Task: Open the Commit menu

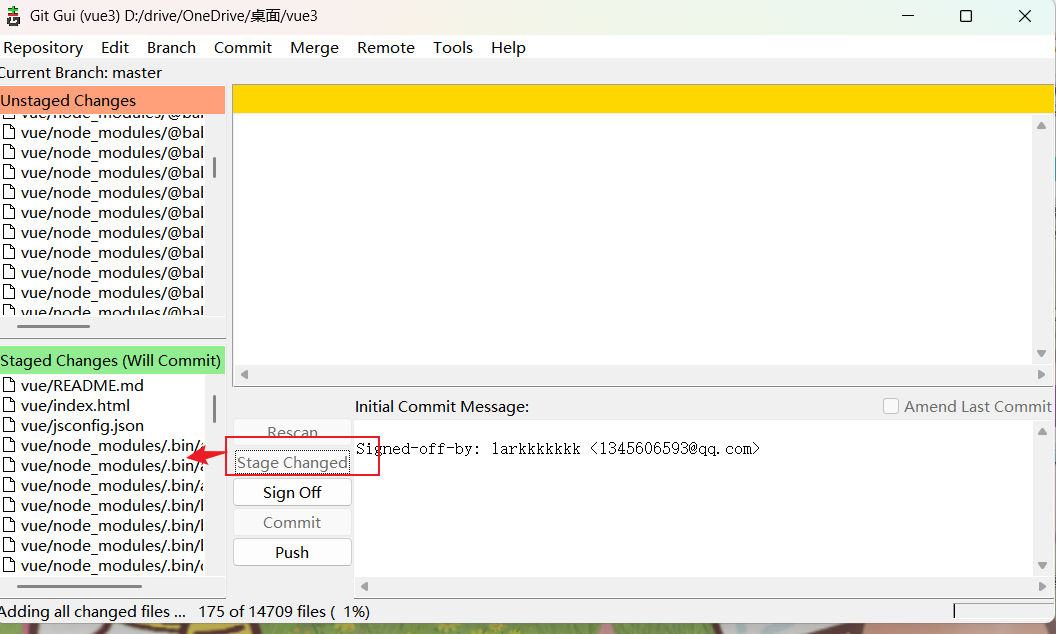Action: [x=242, y=48]
